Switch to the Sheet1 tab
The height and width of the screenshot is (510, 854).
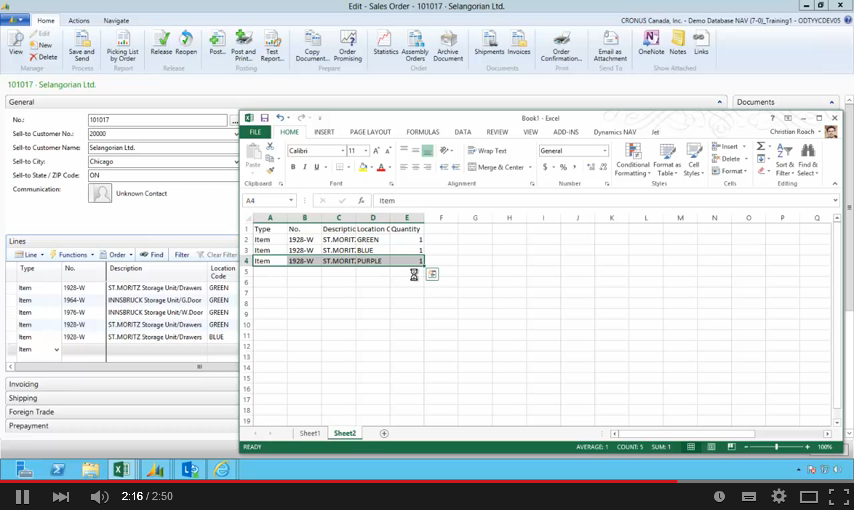[x=310, y=433]
